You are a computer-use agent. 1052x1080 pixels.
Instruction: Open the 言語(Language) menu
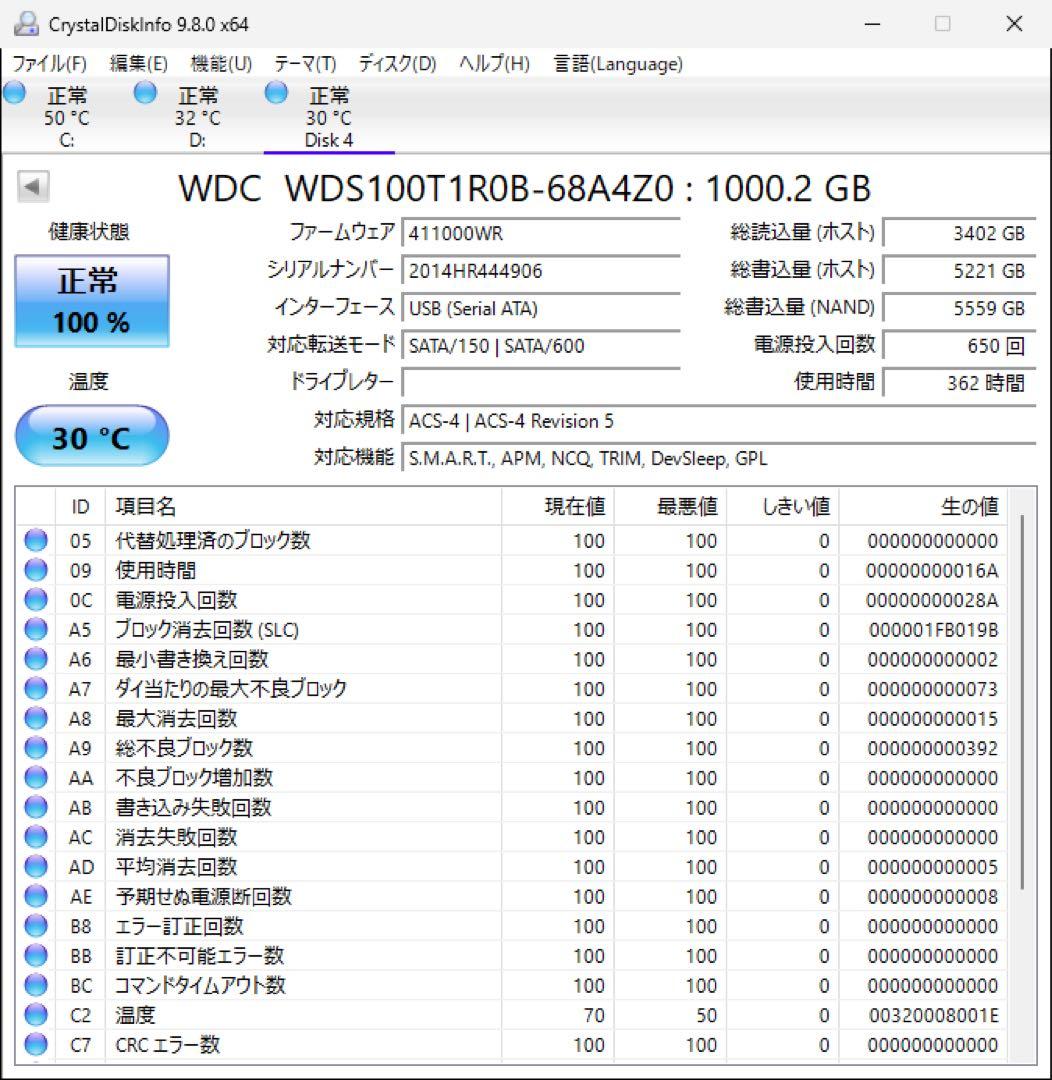618,64
